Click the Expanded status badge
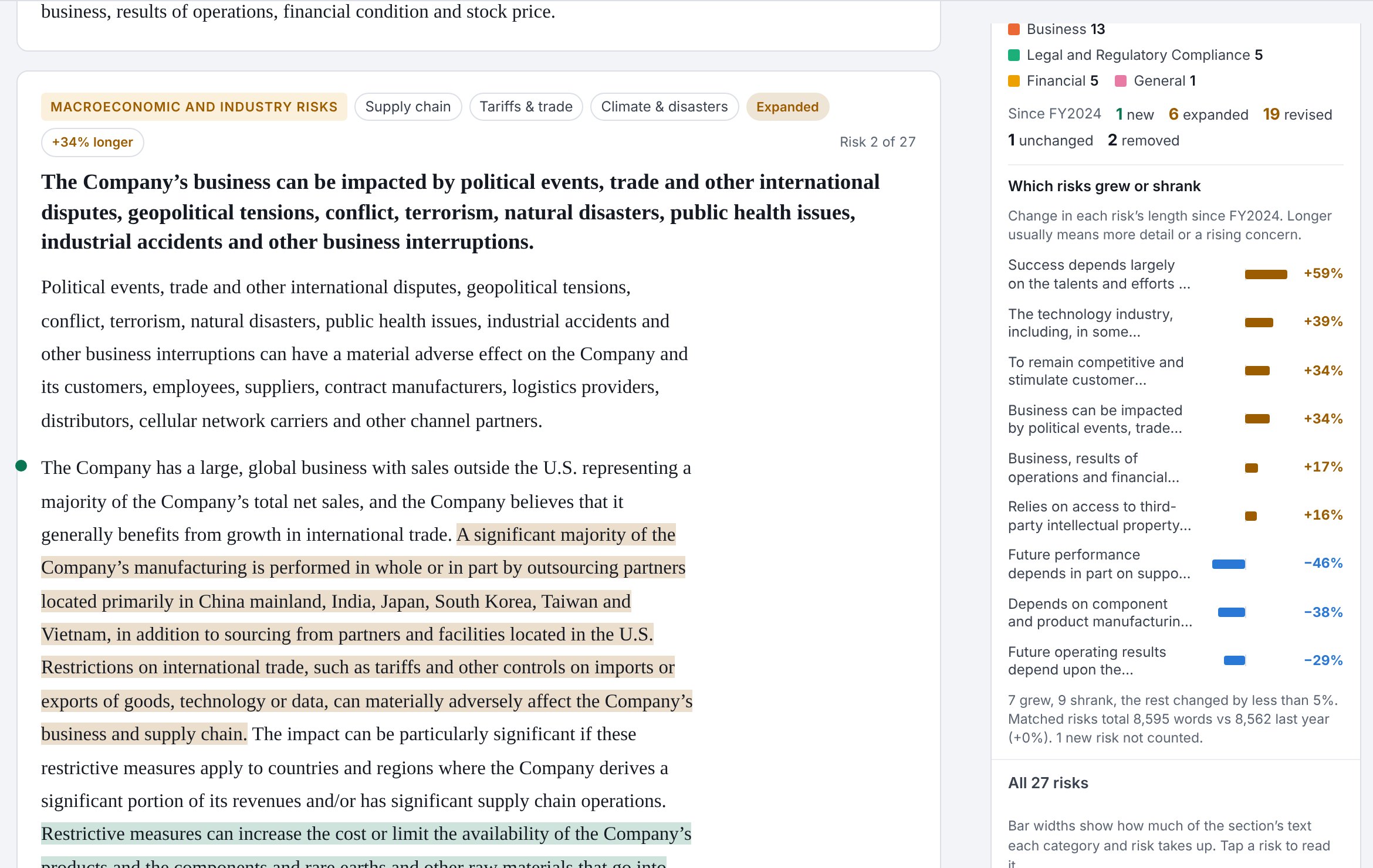 (x=787, y=107)
